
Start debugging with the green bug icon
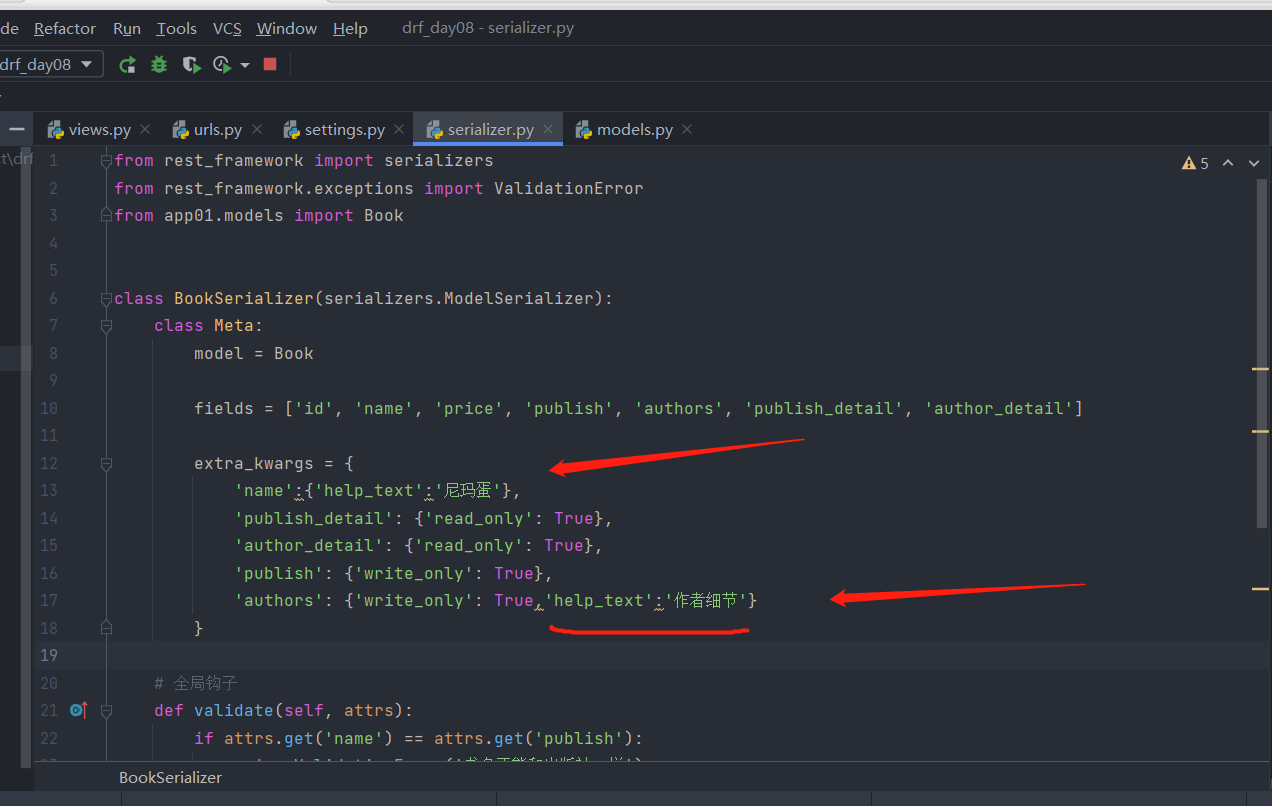coord(159,65)
